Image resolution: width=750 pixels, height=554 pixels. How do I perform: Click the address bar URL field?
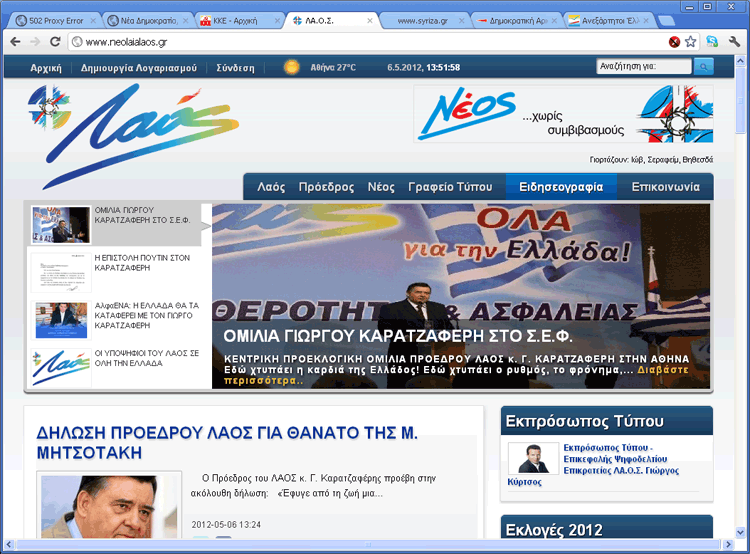pyautogui.click(x=368, y=42)
